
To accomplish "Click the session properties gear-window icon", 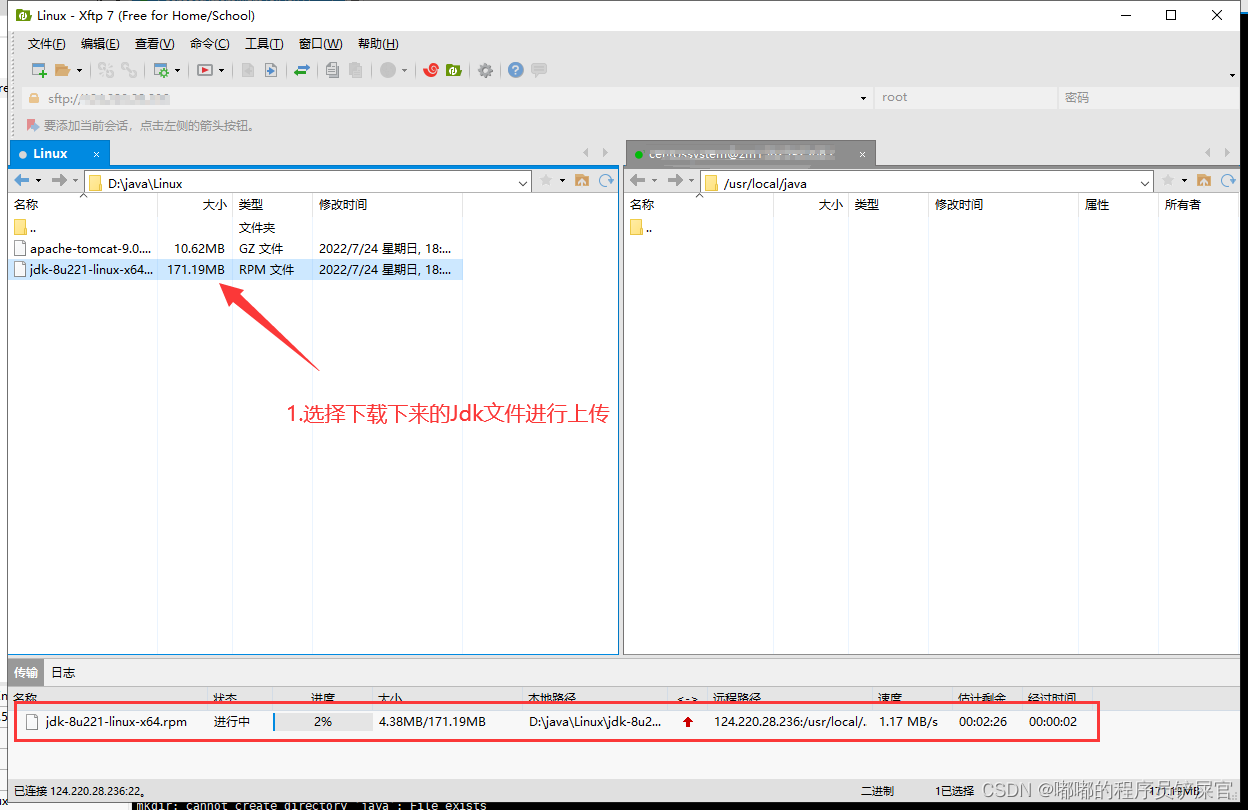I will pyautogui.click(x=161, y=70).
